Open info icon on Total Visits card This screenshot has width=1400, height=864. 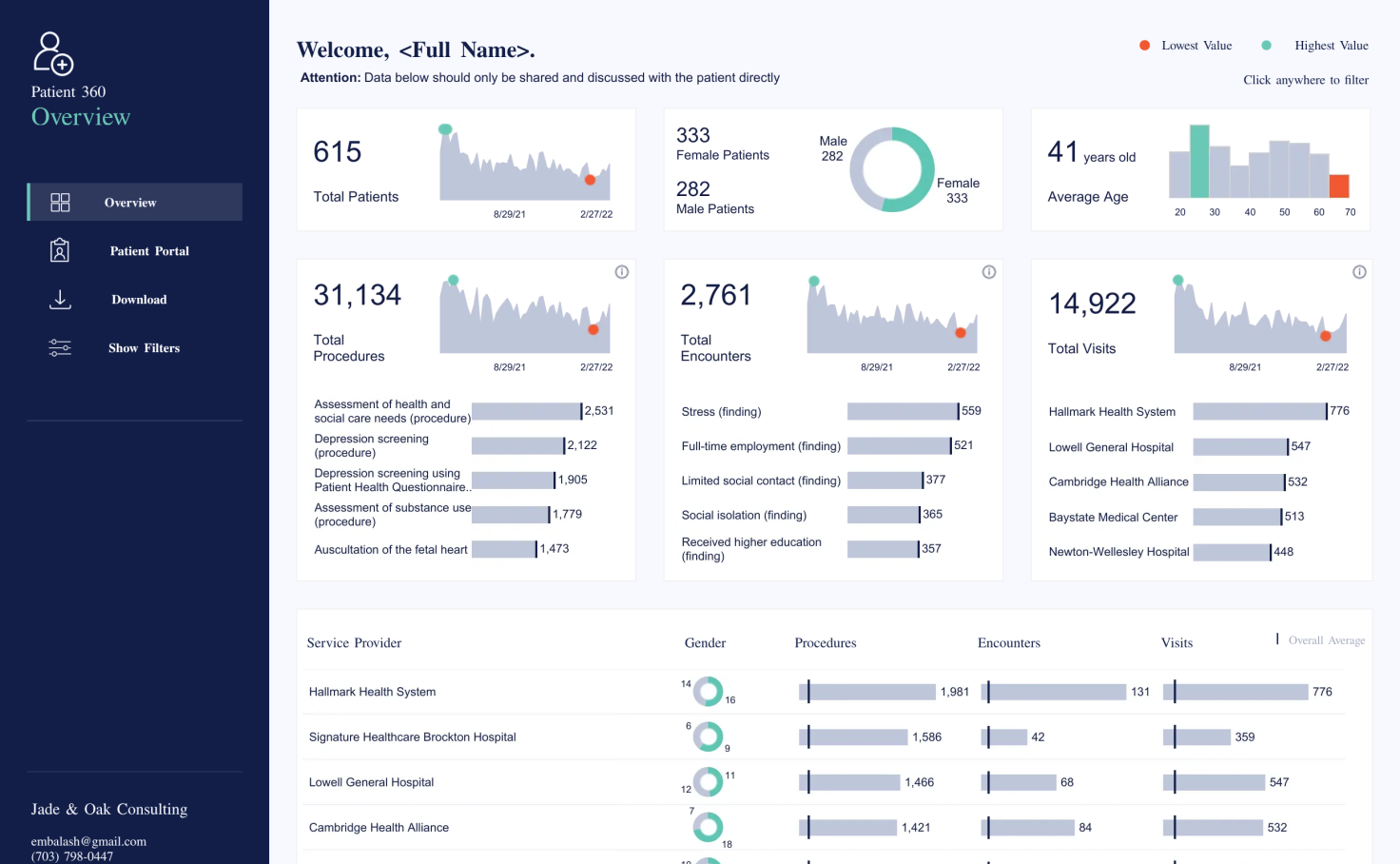1360,272
